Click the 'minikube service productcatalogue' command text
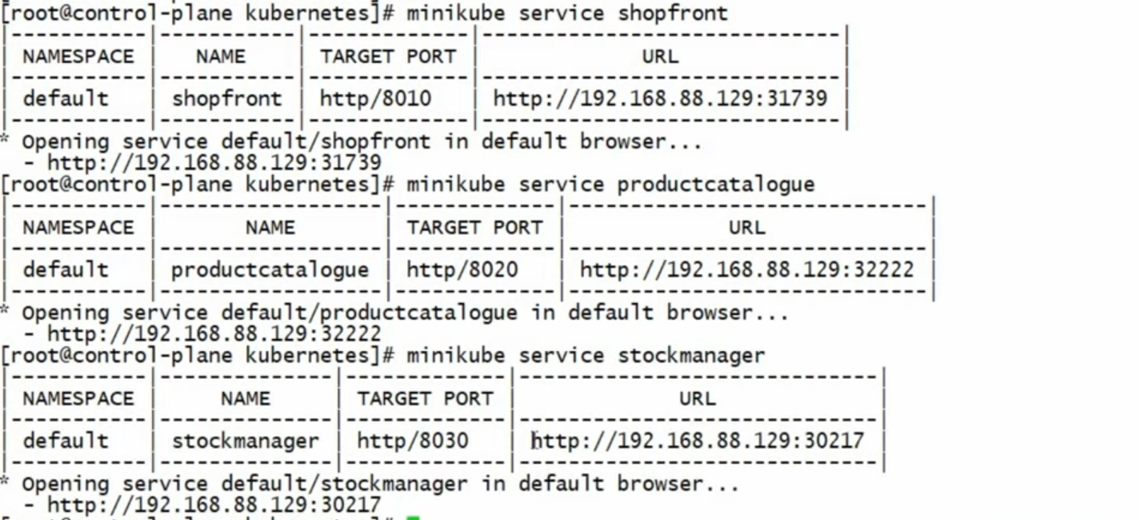The image size is (1139, 520). [610, 184]
